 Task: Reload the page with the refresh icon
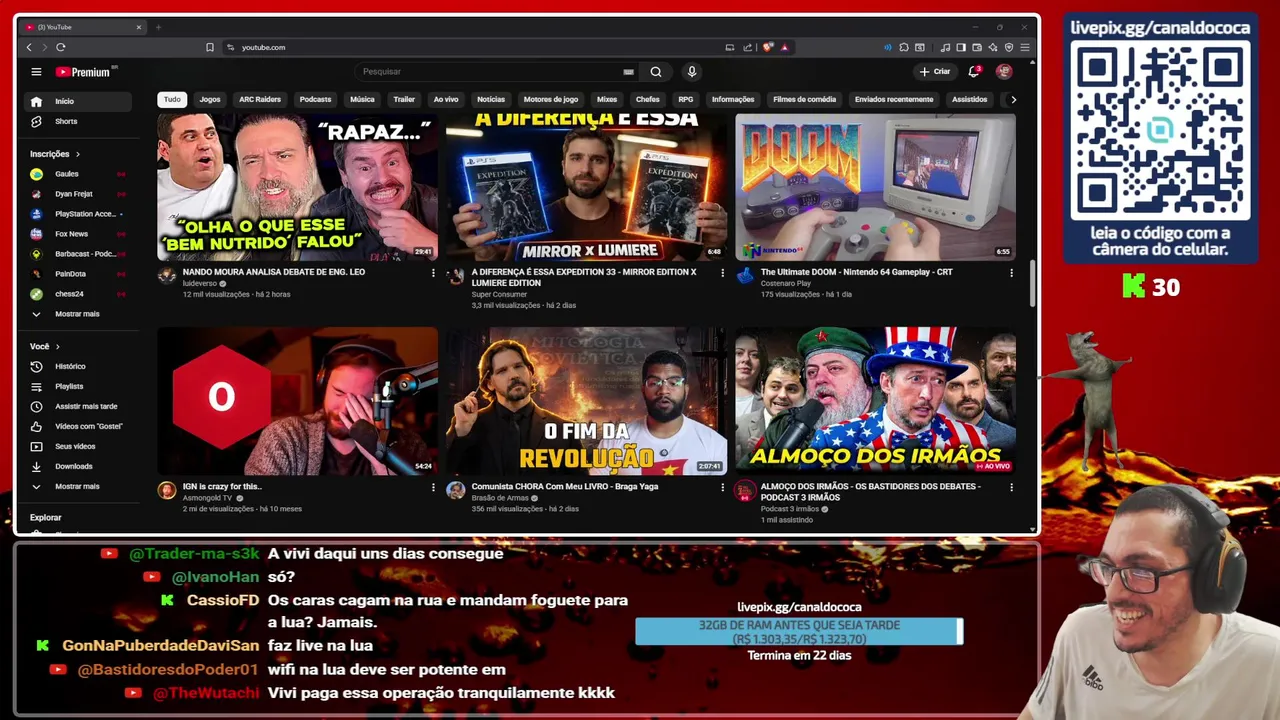pos(61,47)
